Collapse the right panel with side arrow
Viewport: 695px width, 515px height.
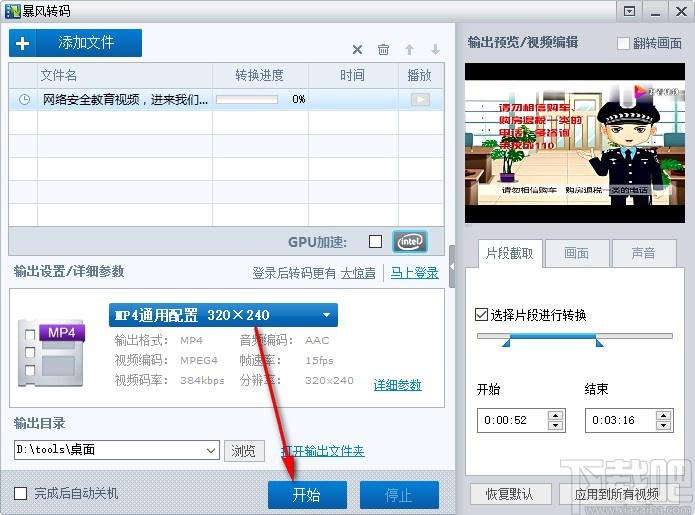pyautogui.click(x=452, y=267)
